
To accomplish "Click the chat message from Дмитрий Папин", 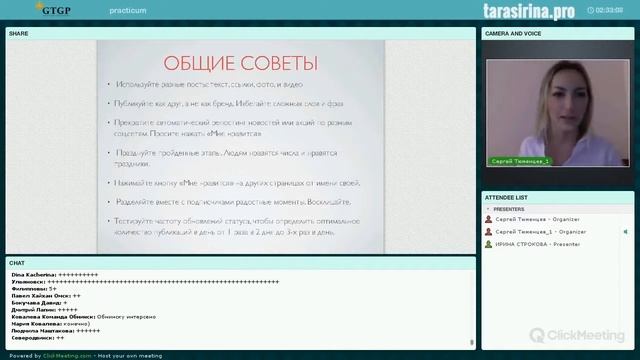I will click(x=44, y=310).
